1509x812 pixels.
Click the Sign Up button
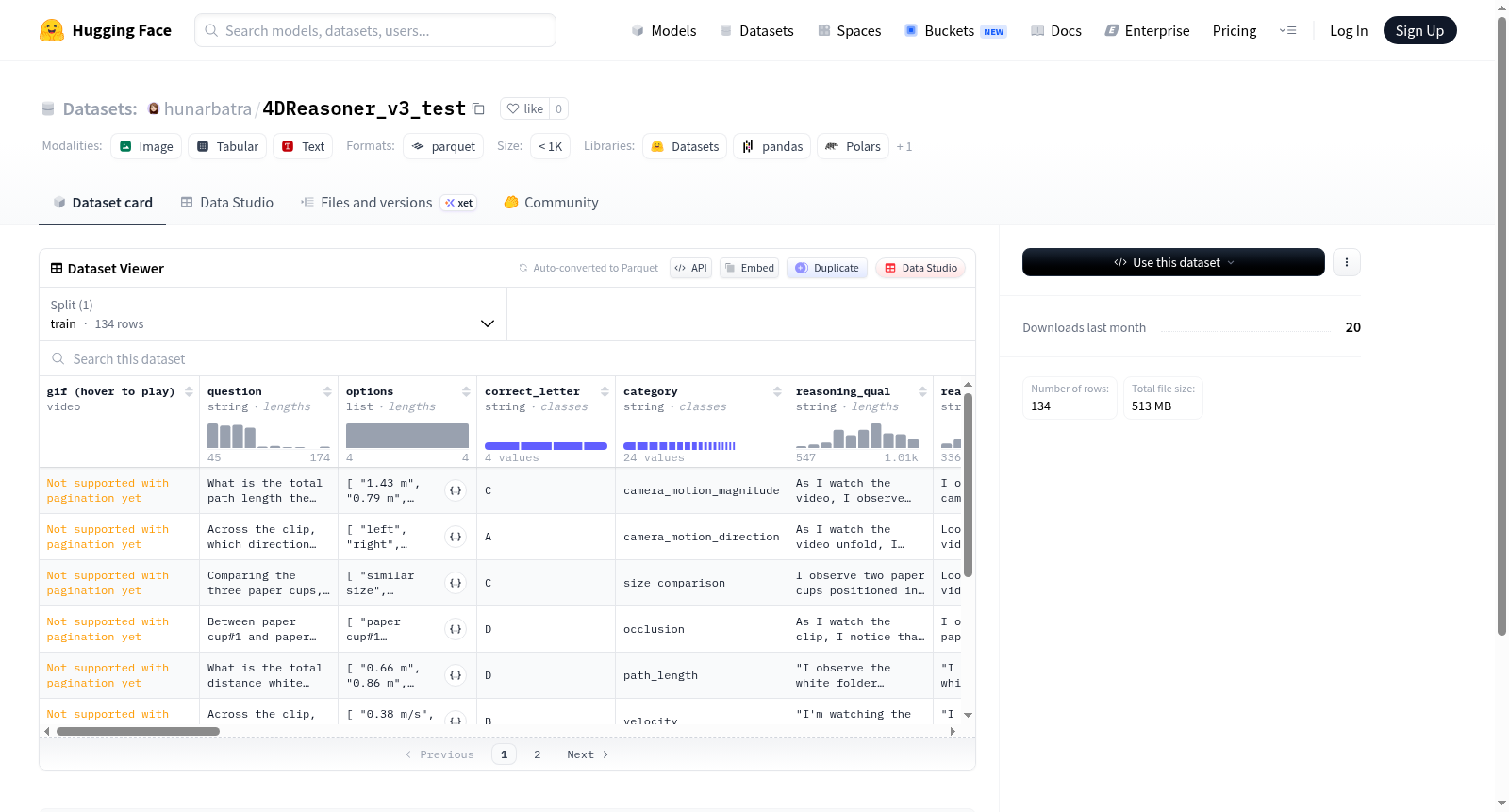[x=1419, y=30]
